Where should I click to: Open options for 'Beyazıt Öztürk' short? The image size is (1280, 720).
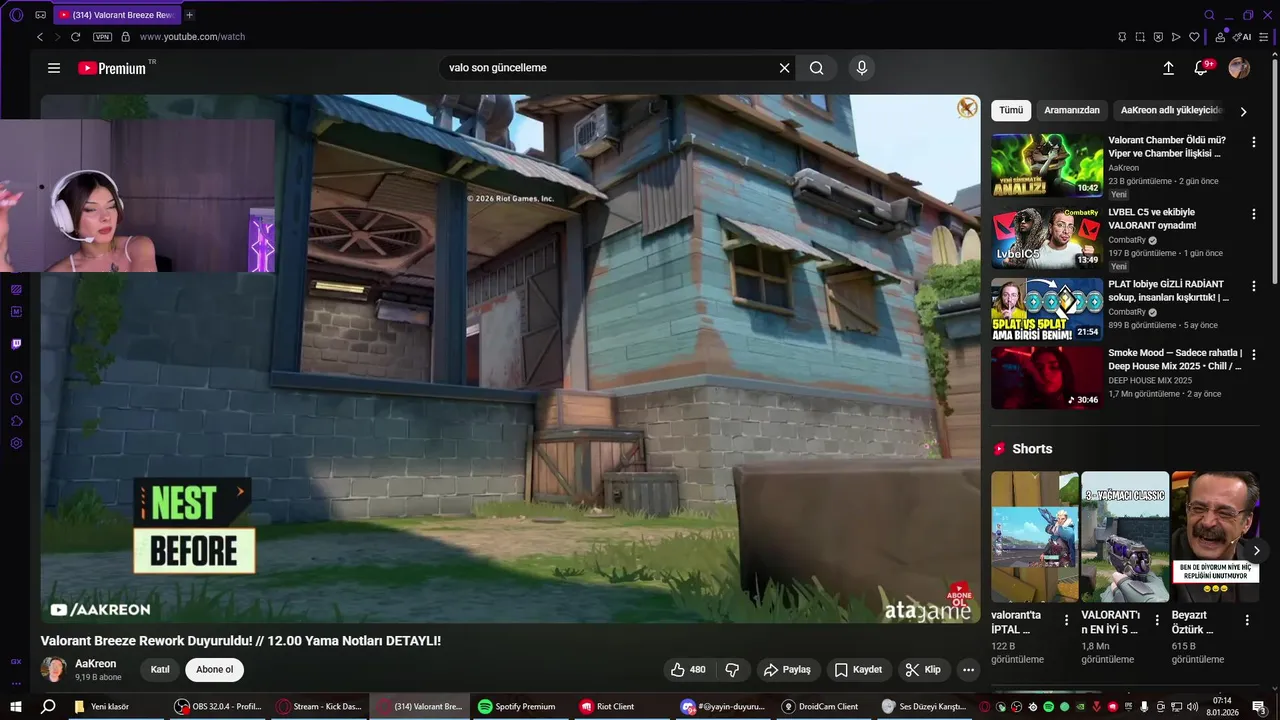1247,620
